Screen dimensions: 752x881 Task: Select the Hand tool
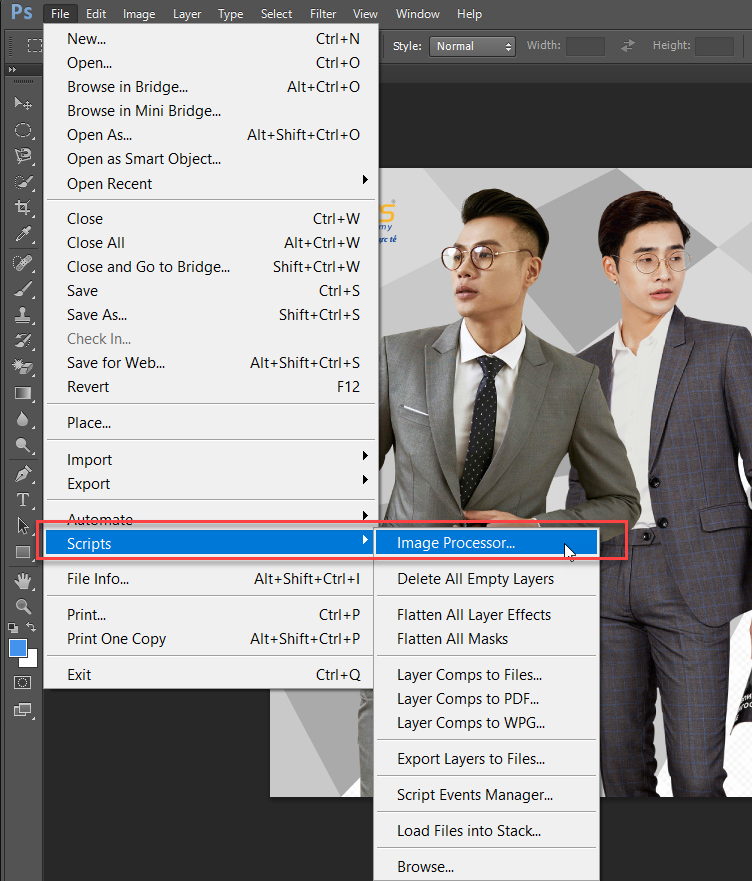pos(22,581)
